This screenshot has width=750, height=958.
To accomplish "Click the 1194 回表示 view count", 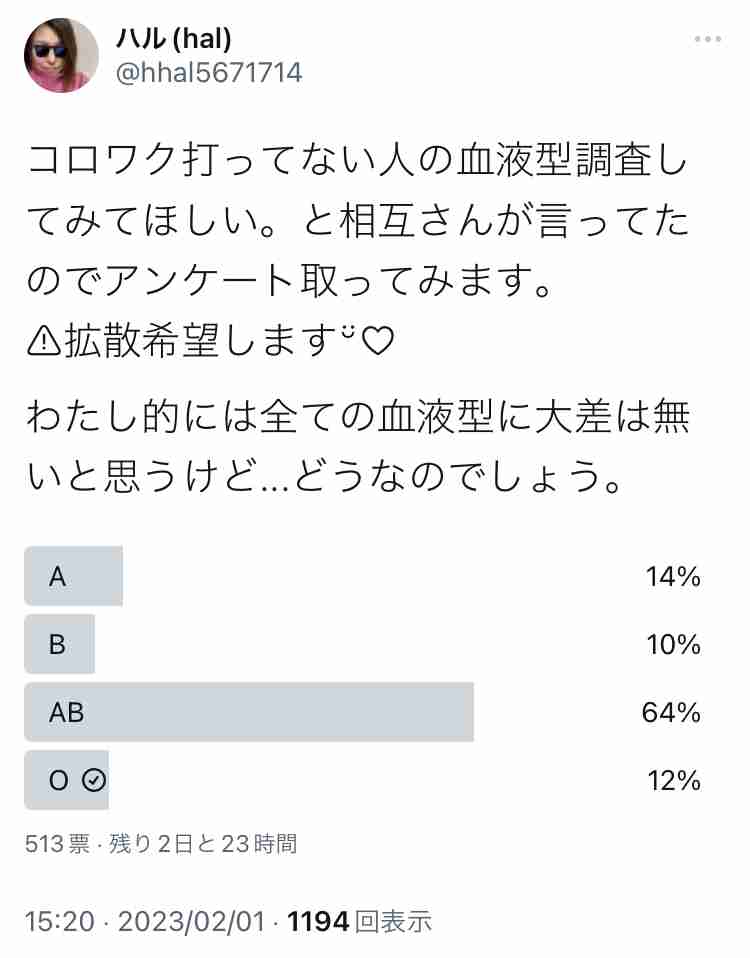I will click(360, 921).
